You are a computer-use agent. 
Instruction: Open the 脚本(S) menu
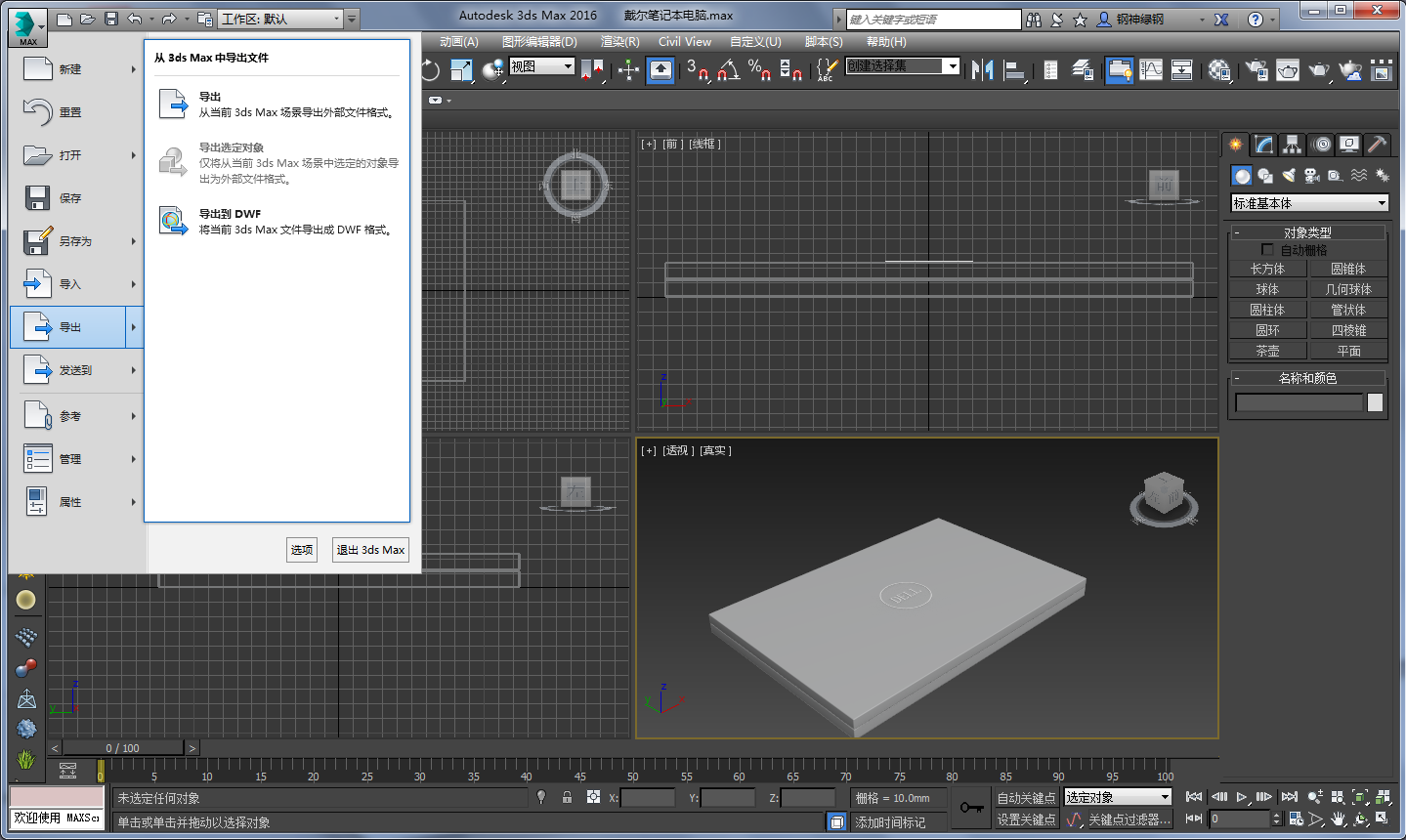coord(824,42)
